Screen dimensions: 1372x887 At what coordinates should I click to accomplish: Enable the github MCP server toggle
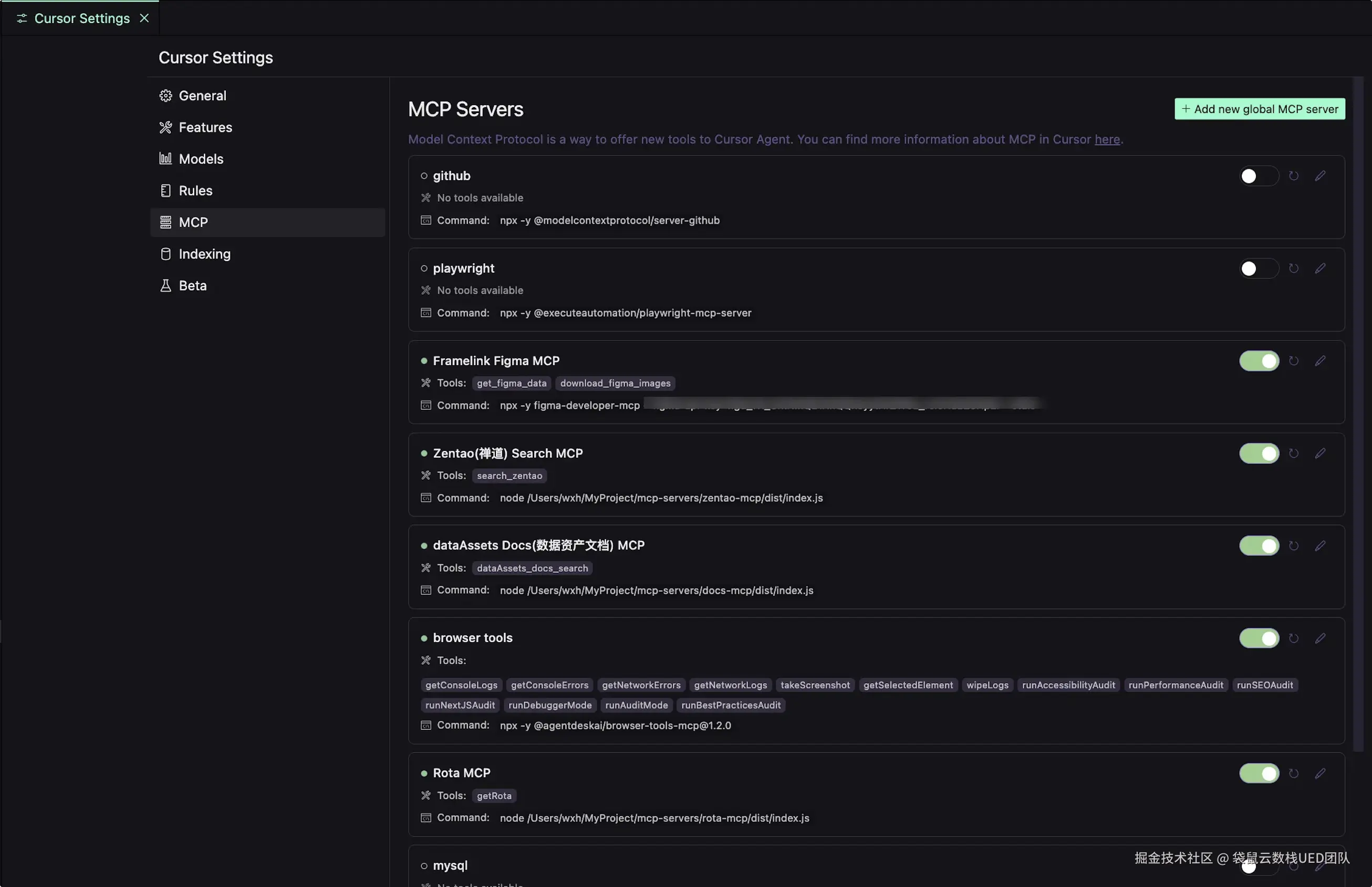(1258, 176)
